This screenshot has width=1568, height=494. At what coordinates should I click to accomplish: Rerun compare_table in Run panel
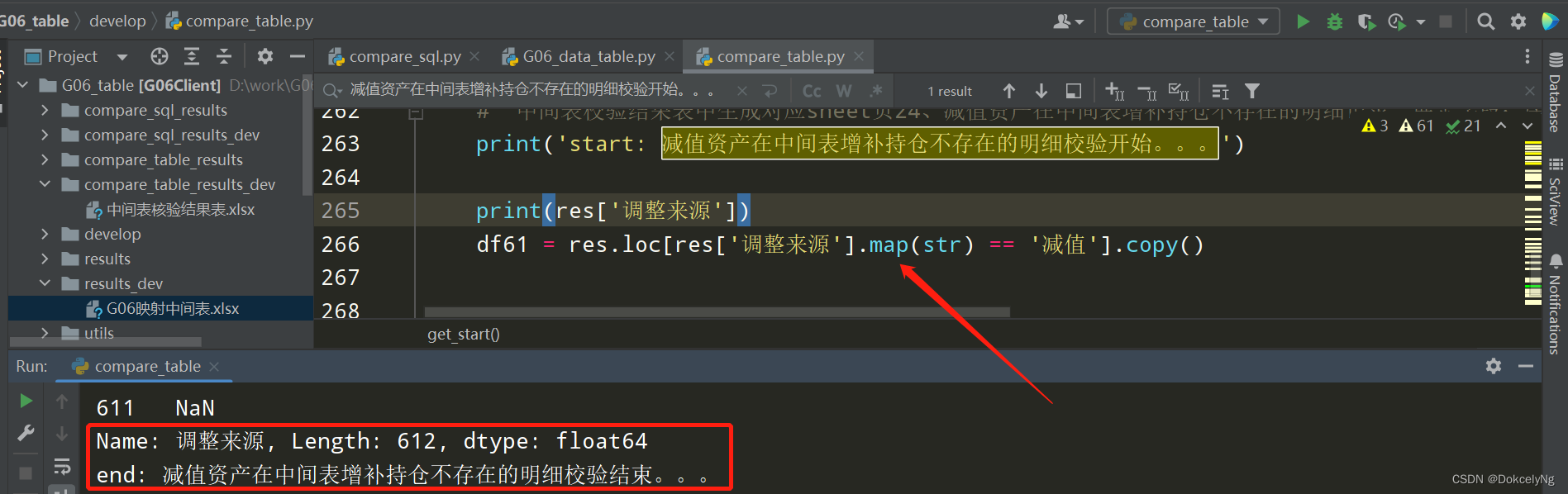click(x=26, y=401)
